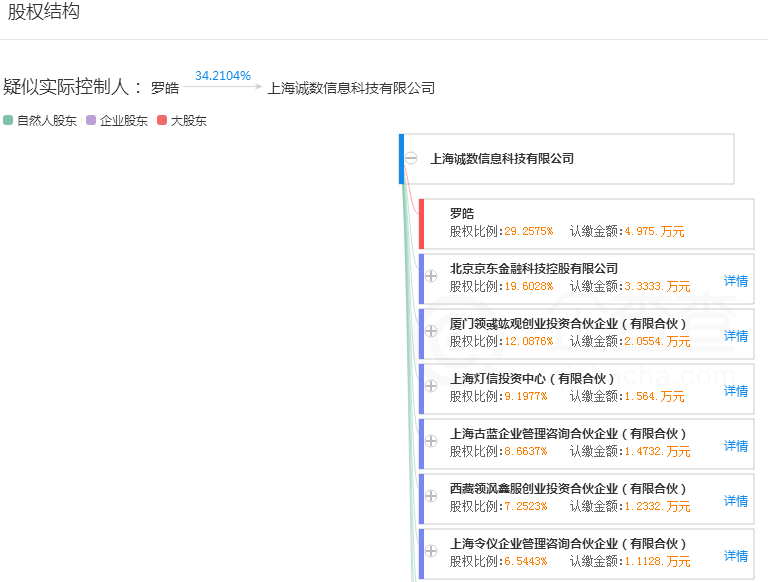Screen dimensions: 768x582
Task: Open 详情 for 上海古蓝企业管理咨询合伙企业
Action: pyautogui.click(x=736, y=445)
